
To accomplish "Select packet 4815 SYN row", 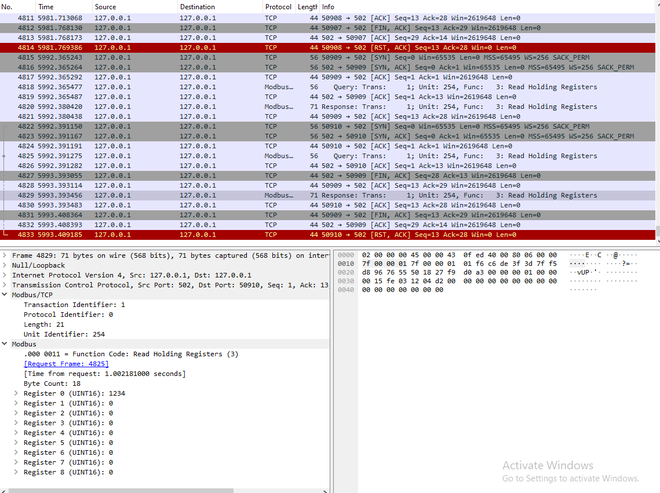I will click(327, 57).
